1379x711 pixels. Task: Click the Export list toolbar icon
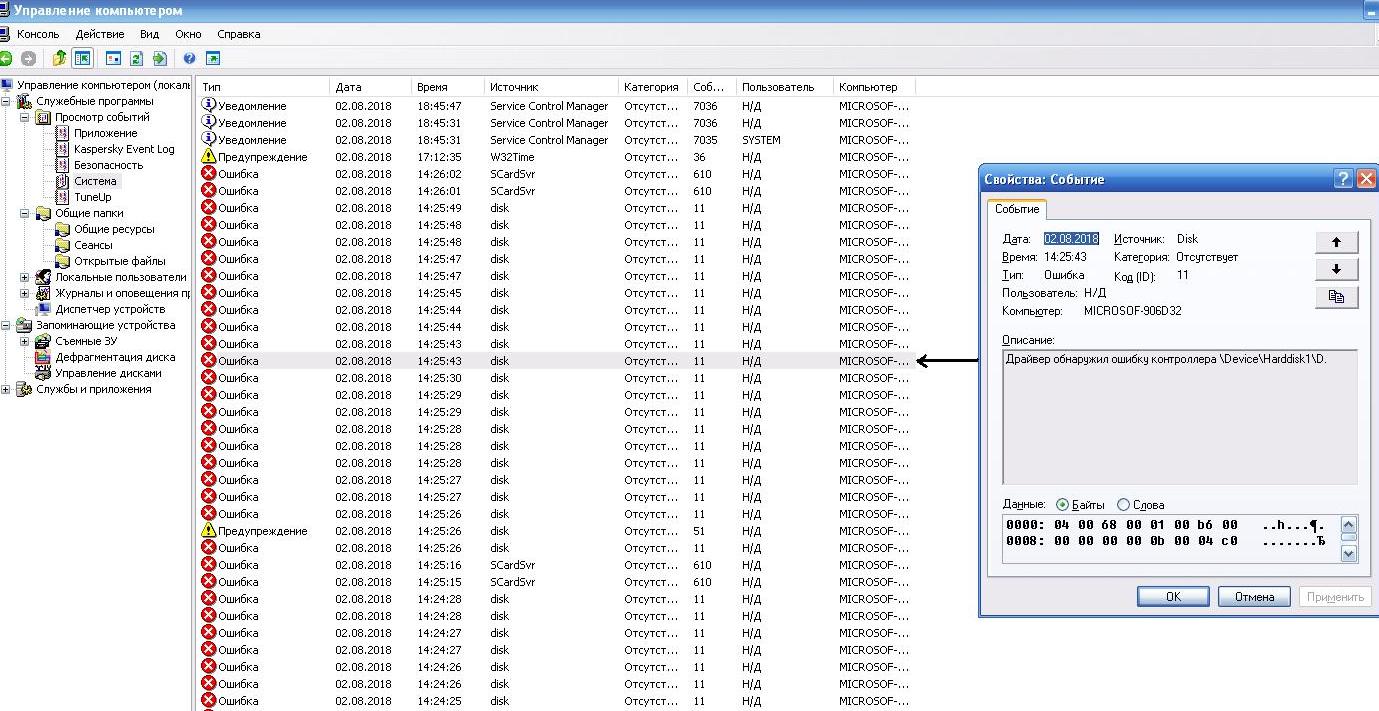point(159,59)
